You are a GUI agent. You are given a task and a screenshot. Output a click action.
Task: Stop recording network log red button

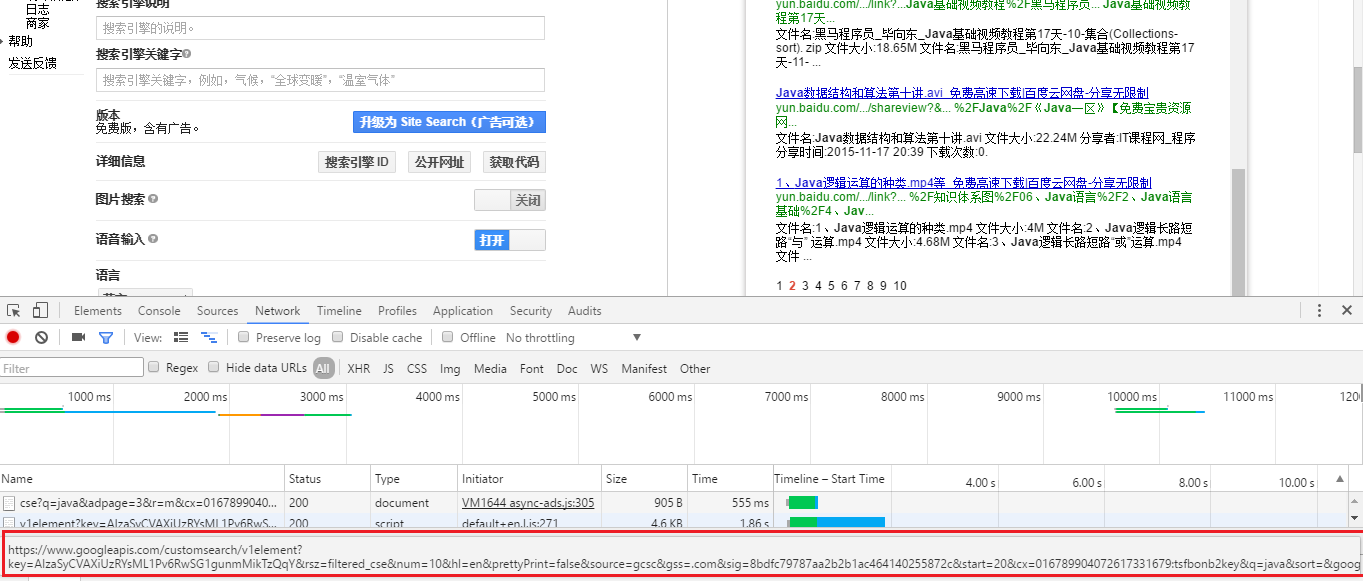pyautogui.click(x=14, y=338)
